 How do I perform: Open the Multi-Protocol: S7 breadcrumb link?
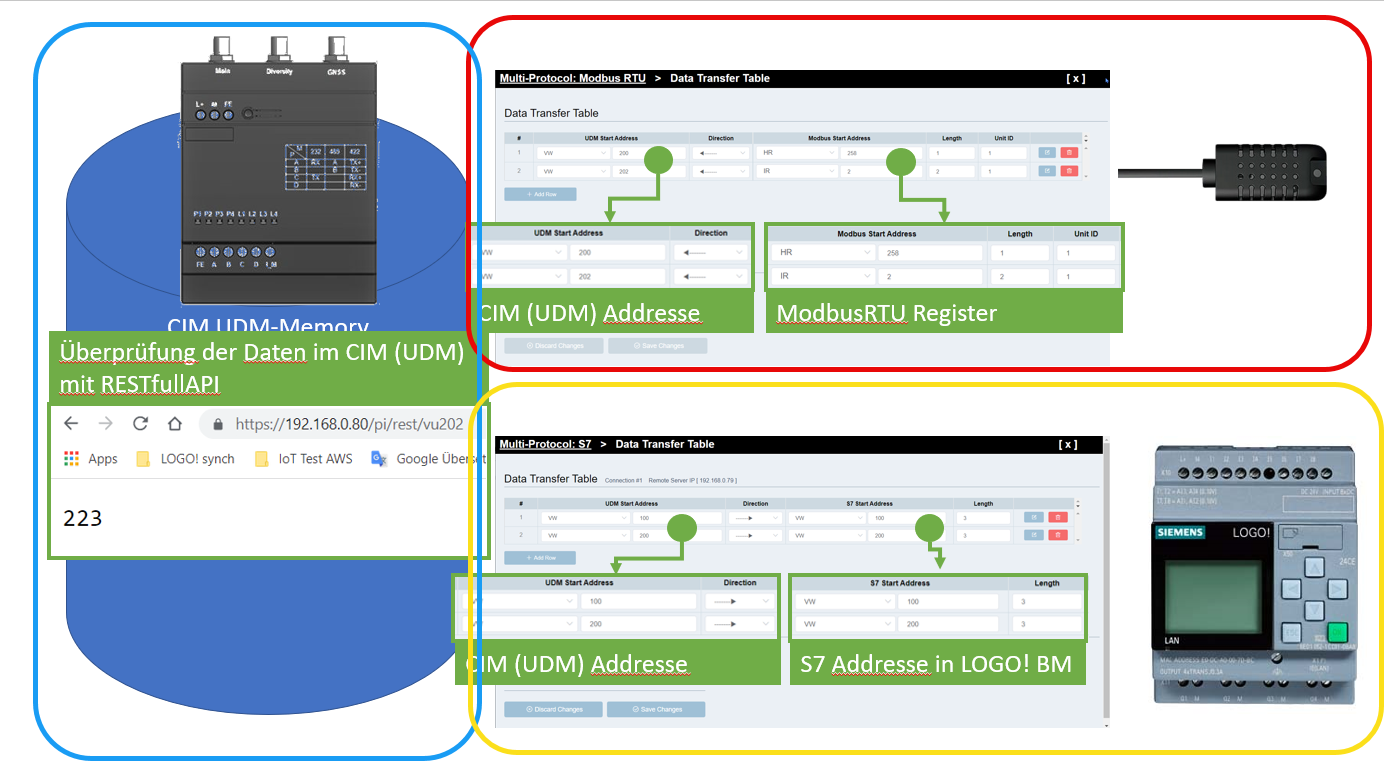point(545,444)
